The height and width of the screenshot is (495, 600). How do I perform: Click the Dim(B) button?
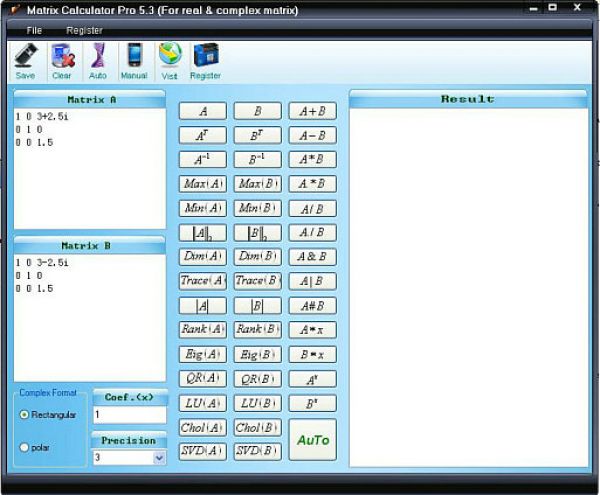(x=258, y=256)
